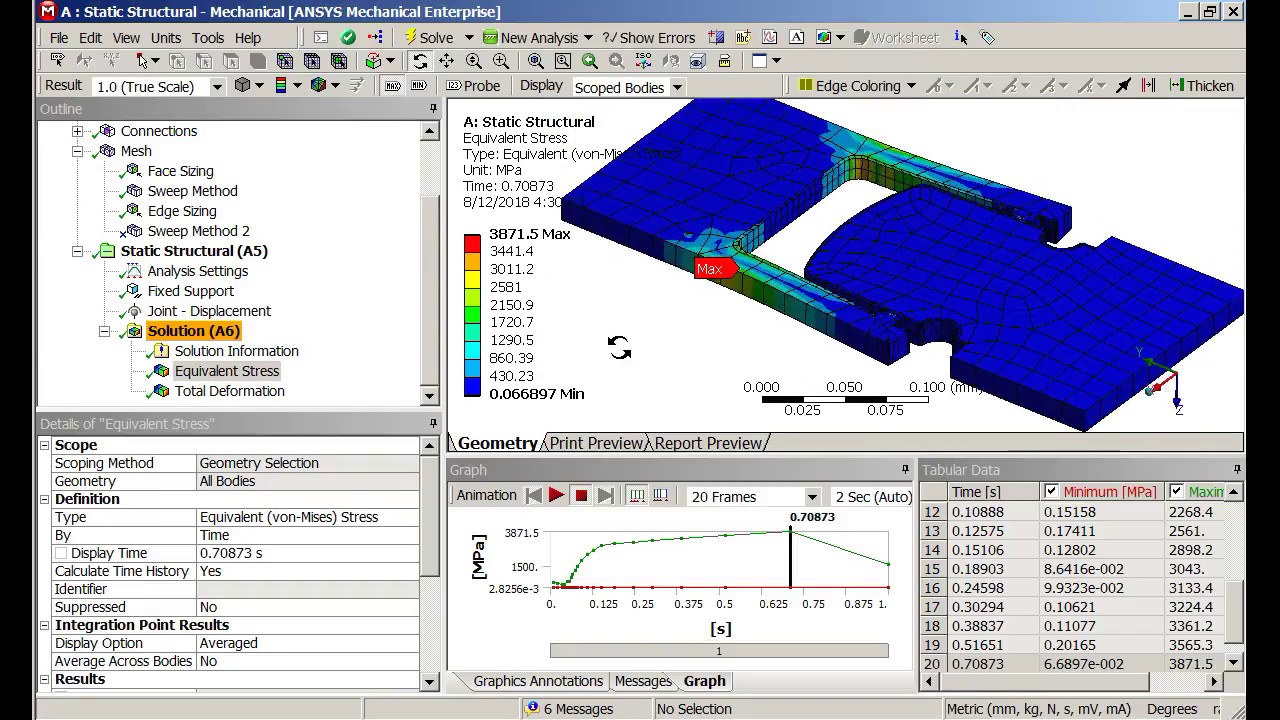Collapse the Scope details section

(45, 445)
